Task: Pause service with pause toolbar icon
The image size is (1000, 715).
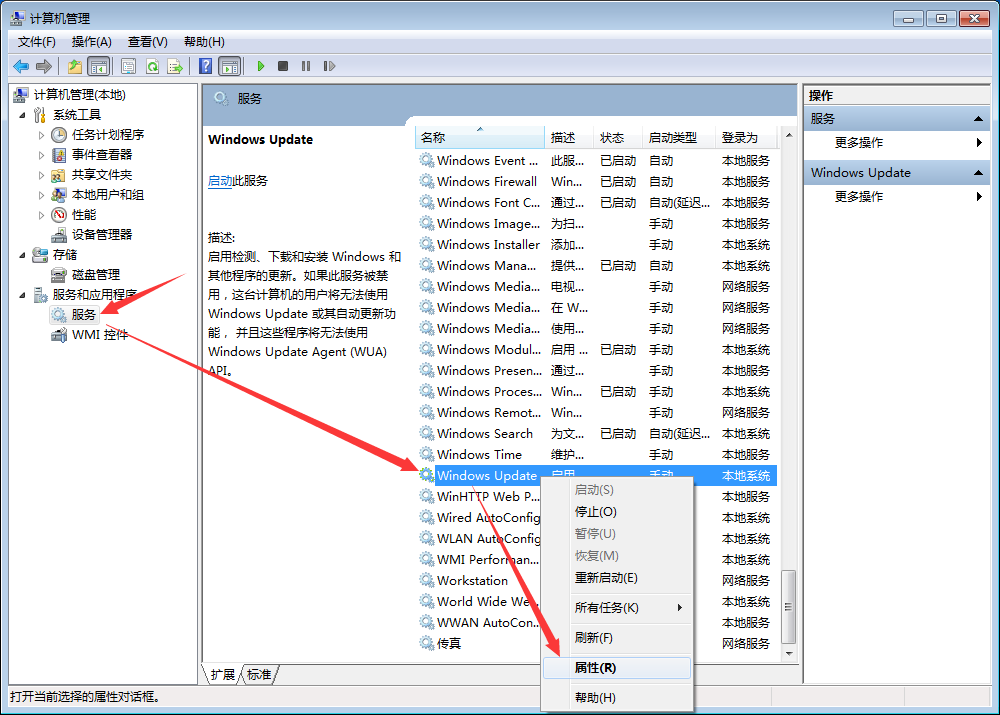Action: (306, 66)
